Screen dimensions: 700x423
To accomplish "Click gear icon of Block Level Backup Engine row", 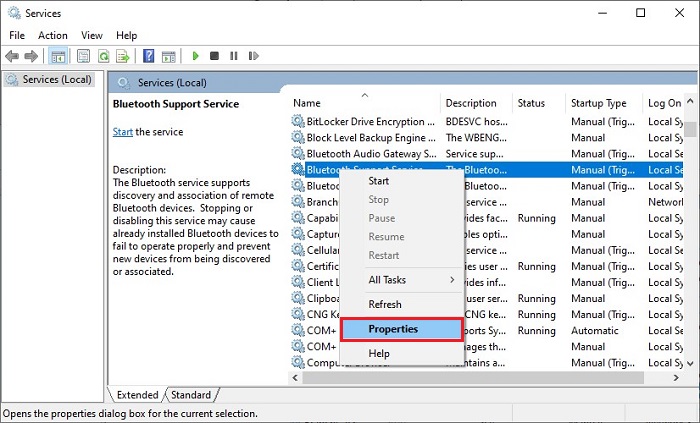I will [x=298, y=137].
